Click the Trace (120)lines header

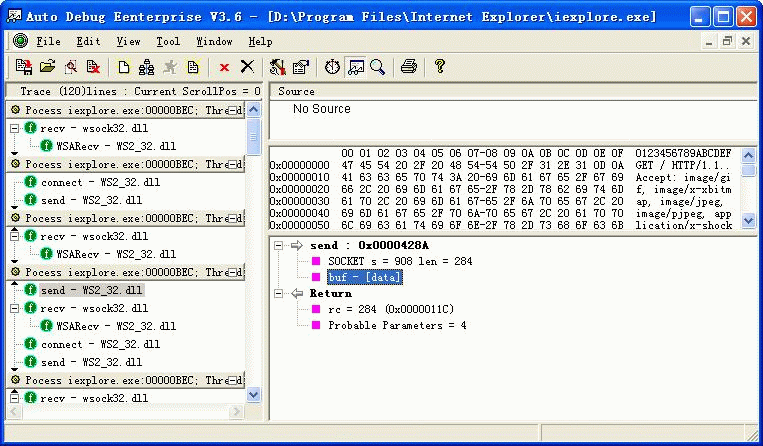134,91
